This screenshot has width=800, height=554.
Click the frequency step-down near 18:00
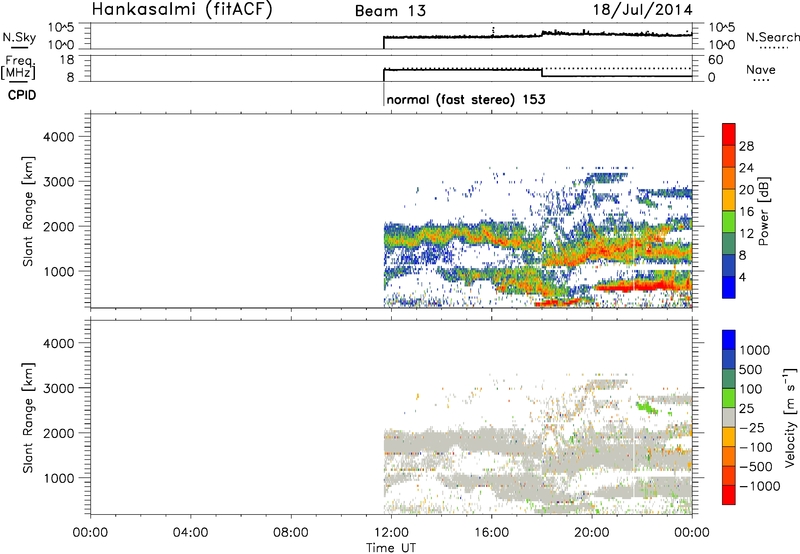point(542,73)
